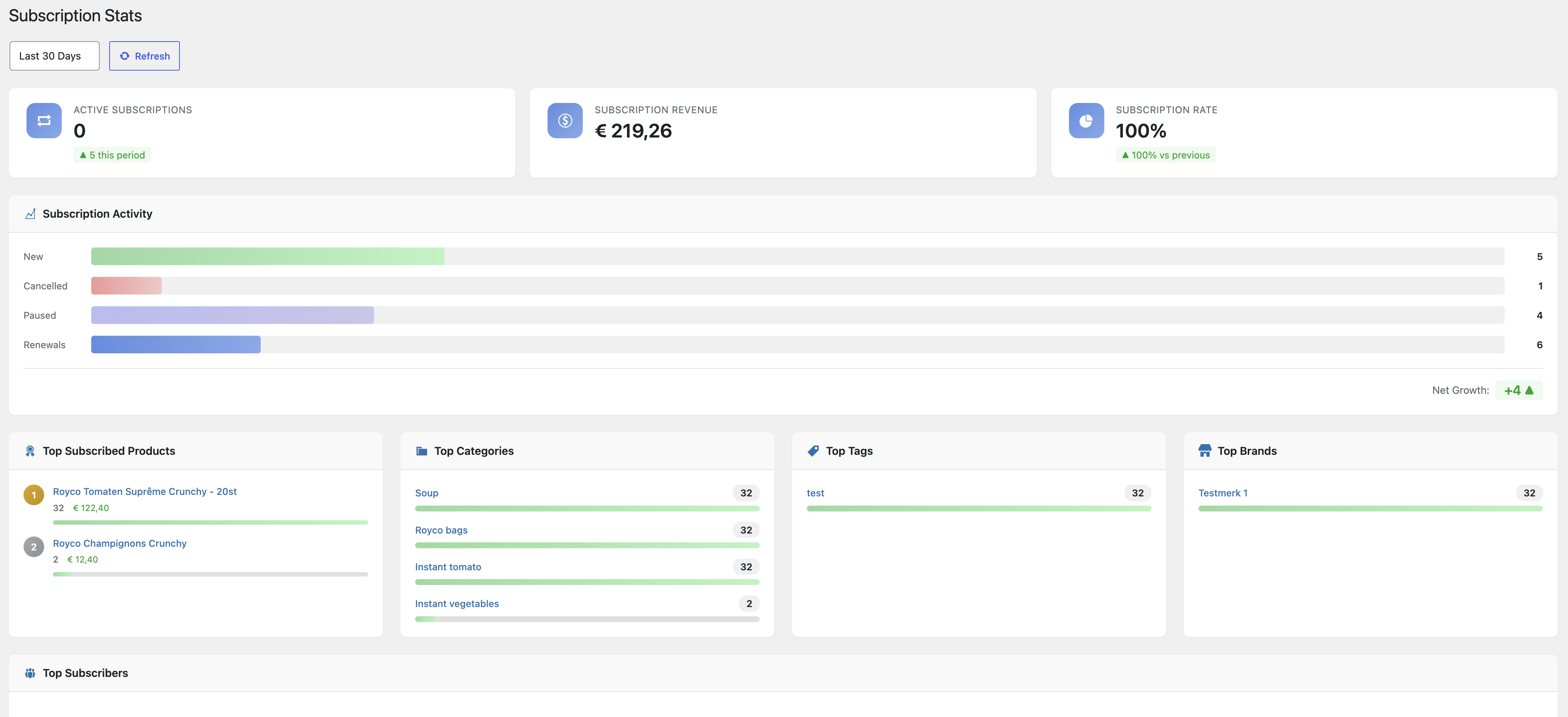Click the Top Subscribed Products award icon
This screenshot has height=717, width=1568.
pyautogui.click(x=30, y=451)
